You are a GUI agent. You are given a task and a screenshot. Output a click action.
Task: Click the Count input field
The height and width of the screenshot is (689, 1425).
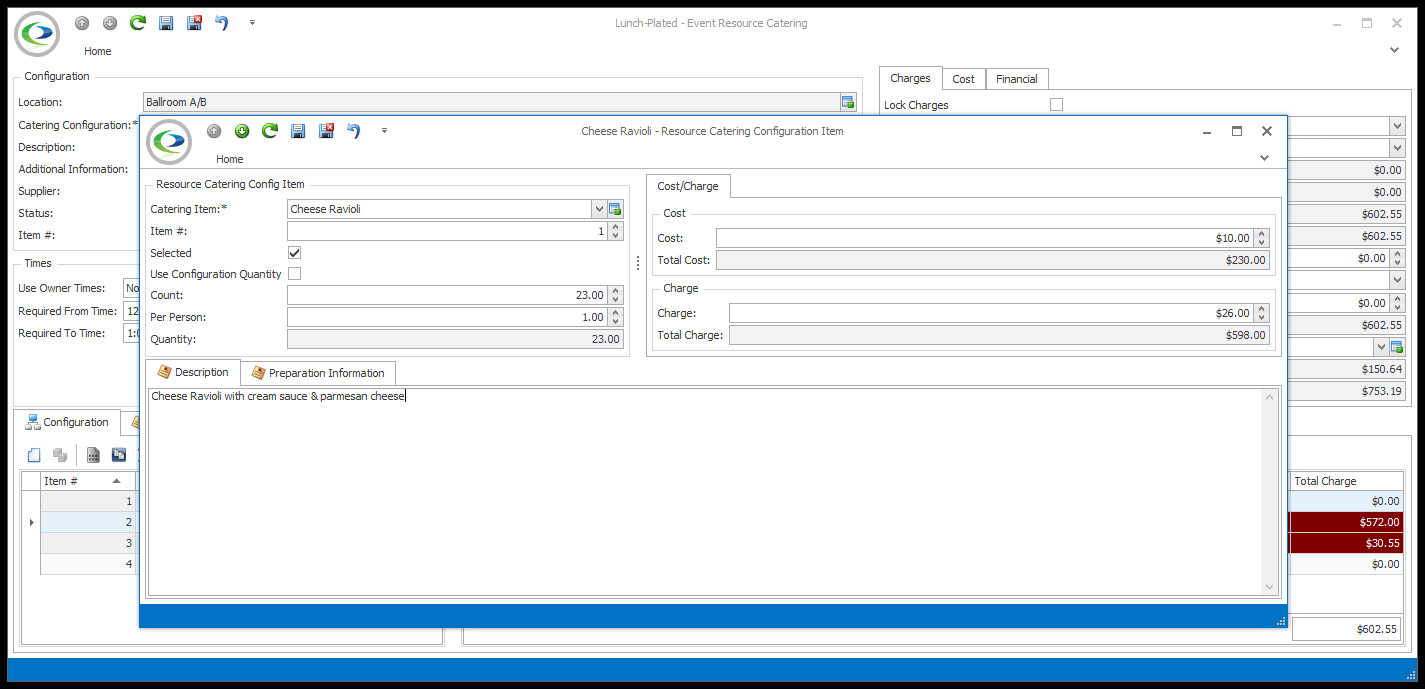pos(448,295)
